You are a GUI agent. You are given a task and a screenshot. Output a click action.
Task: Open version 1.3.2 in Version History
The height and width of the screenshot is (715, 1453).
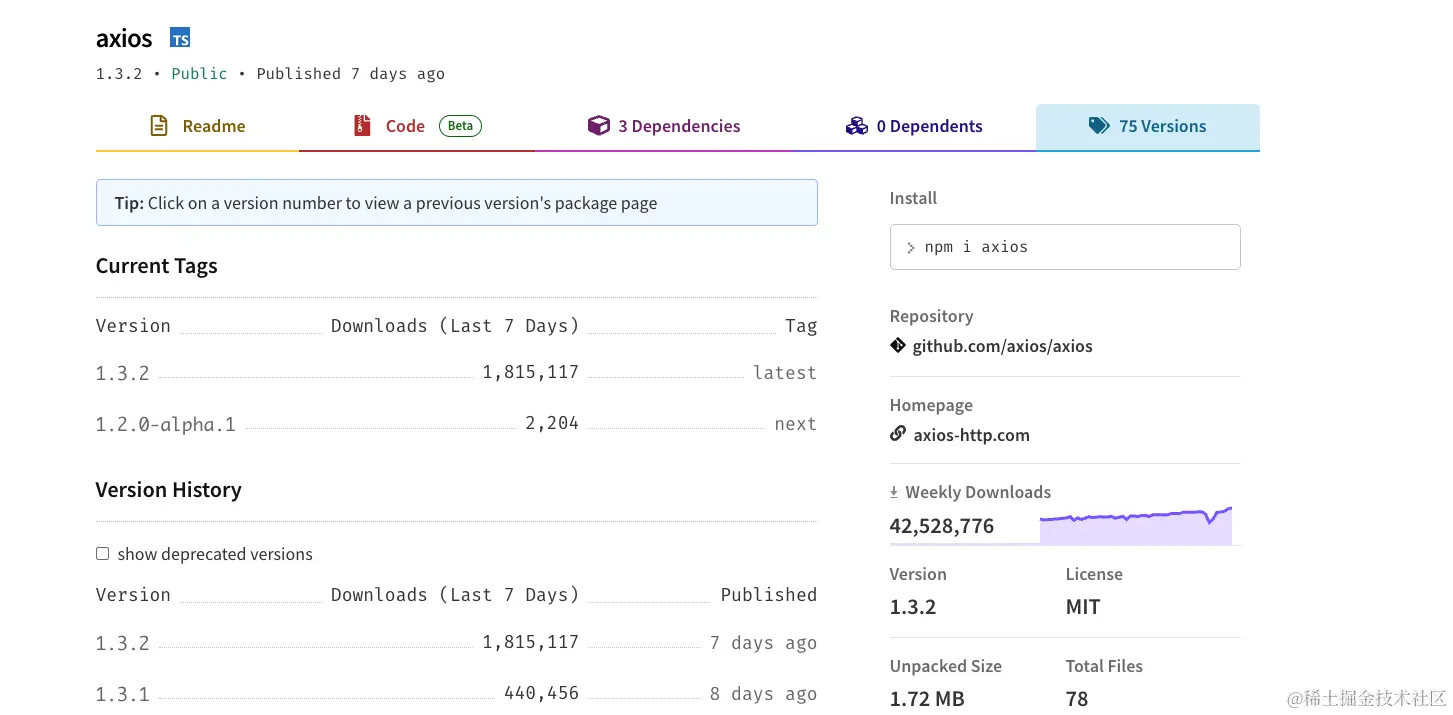click(x=122, y=643)
